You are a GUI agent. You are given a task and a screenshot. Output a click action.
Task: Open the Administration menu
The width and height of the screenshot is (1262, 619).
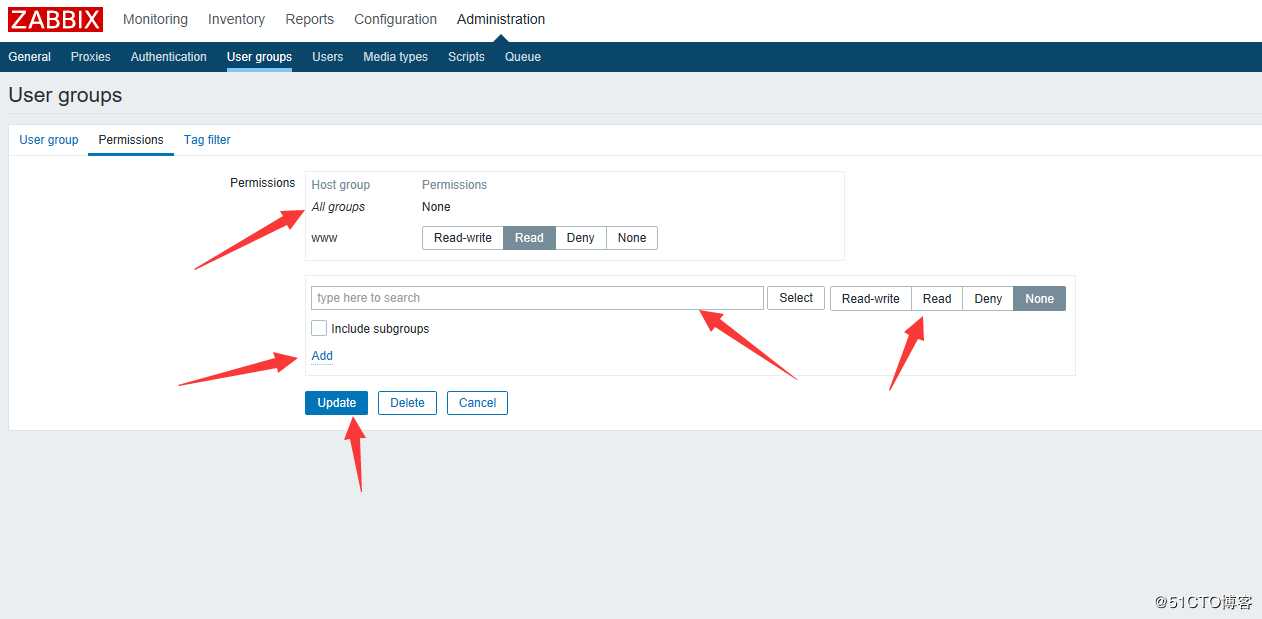tap(501, 19)
